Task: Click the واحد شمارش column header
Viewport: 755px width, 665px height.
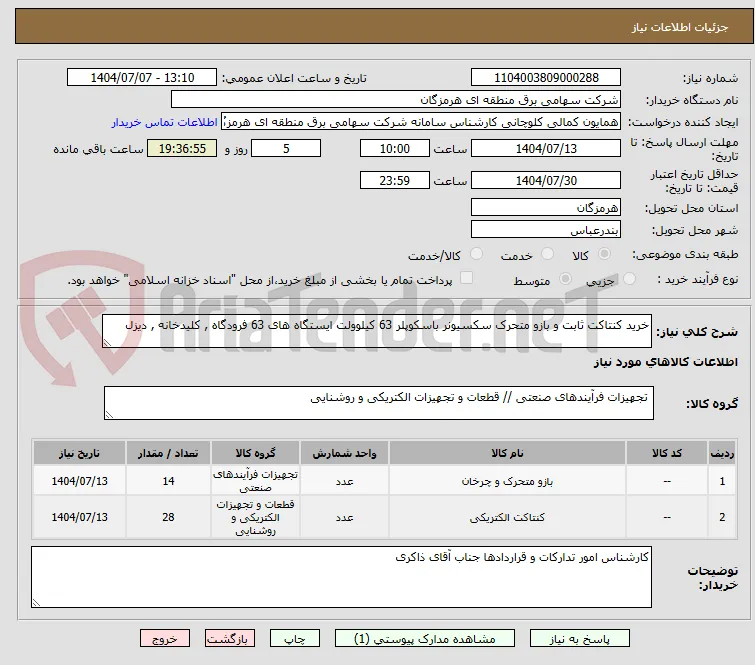Action: click(344, 453)
